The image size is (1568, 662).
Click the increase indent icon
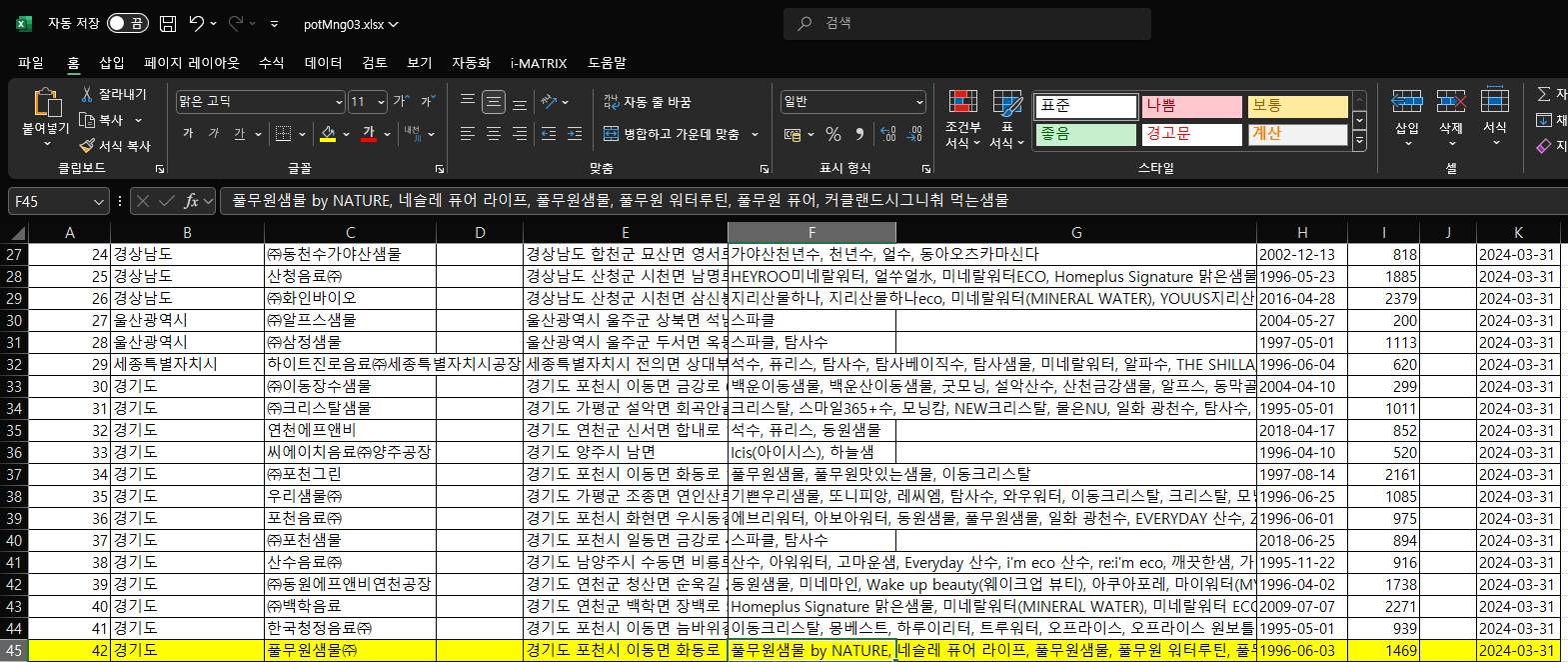click(x=575, y=134)
